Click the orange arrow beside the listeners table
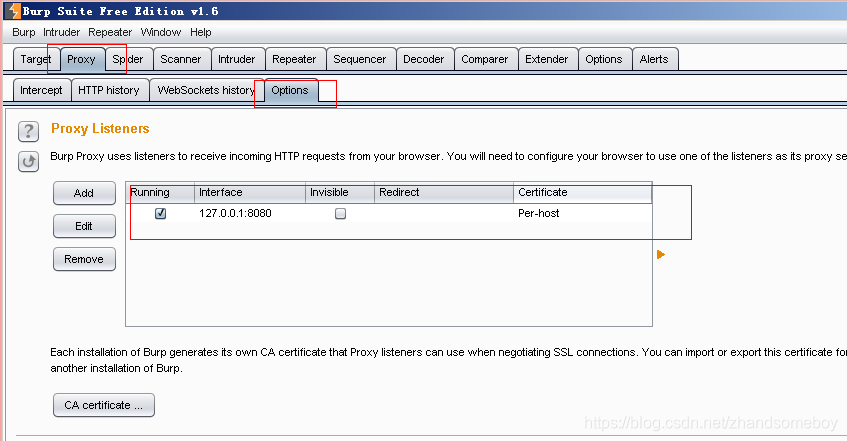This screenshot has width=847, height=441. (661, 255)
